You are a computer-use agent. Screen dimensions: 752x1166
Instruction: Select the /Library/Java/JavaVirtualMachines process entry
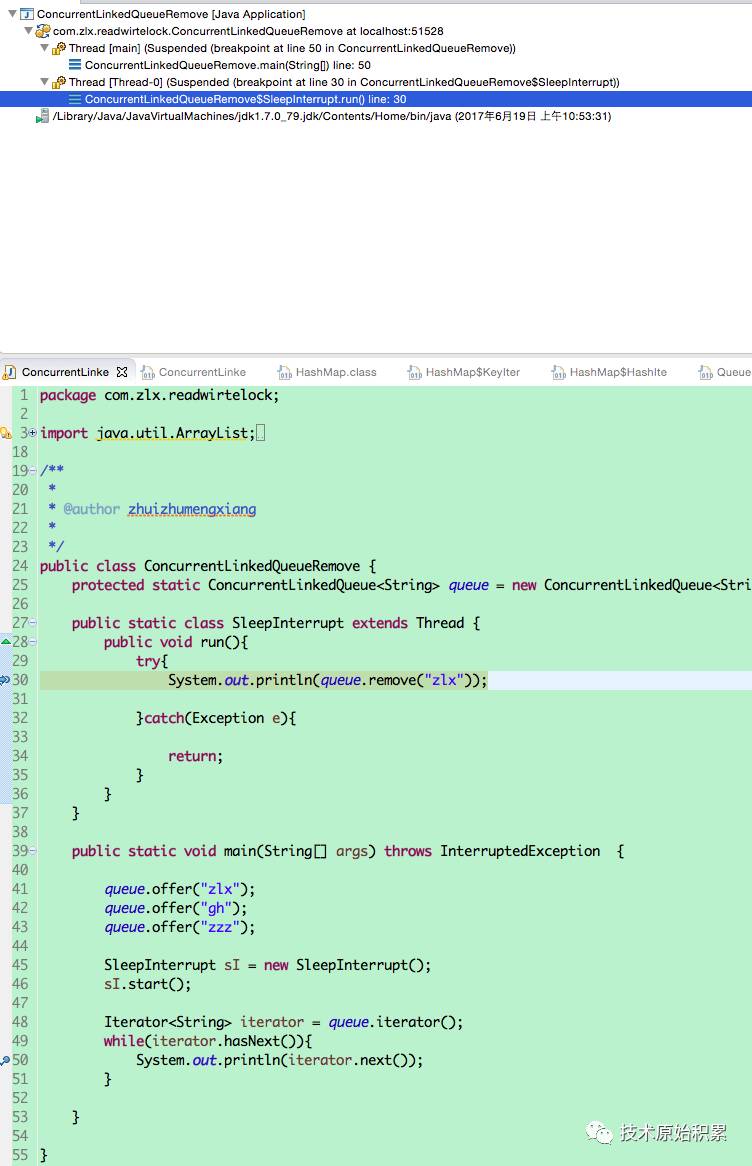[x=332, y=116]
